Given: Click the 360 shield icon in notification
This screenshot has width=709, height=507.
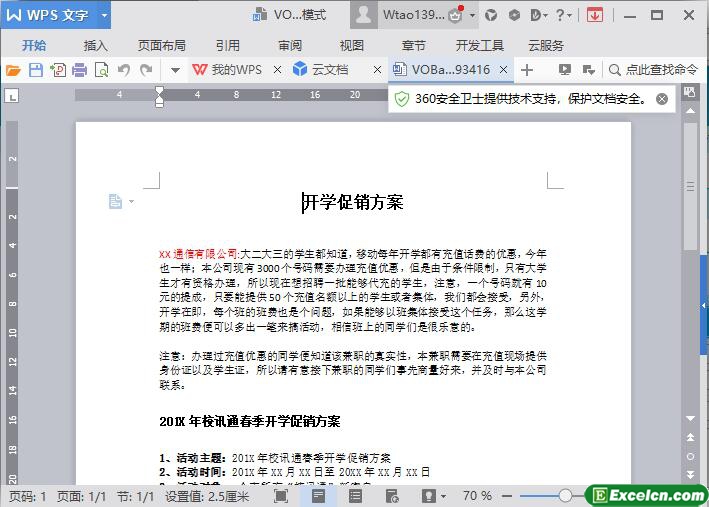Looking at the screenshot, I should pos(402,99).
